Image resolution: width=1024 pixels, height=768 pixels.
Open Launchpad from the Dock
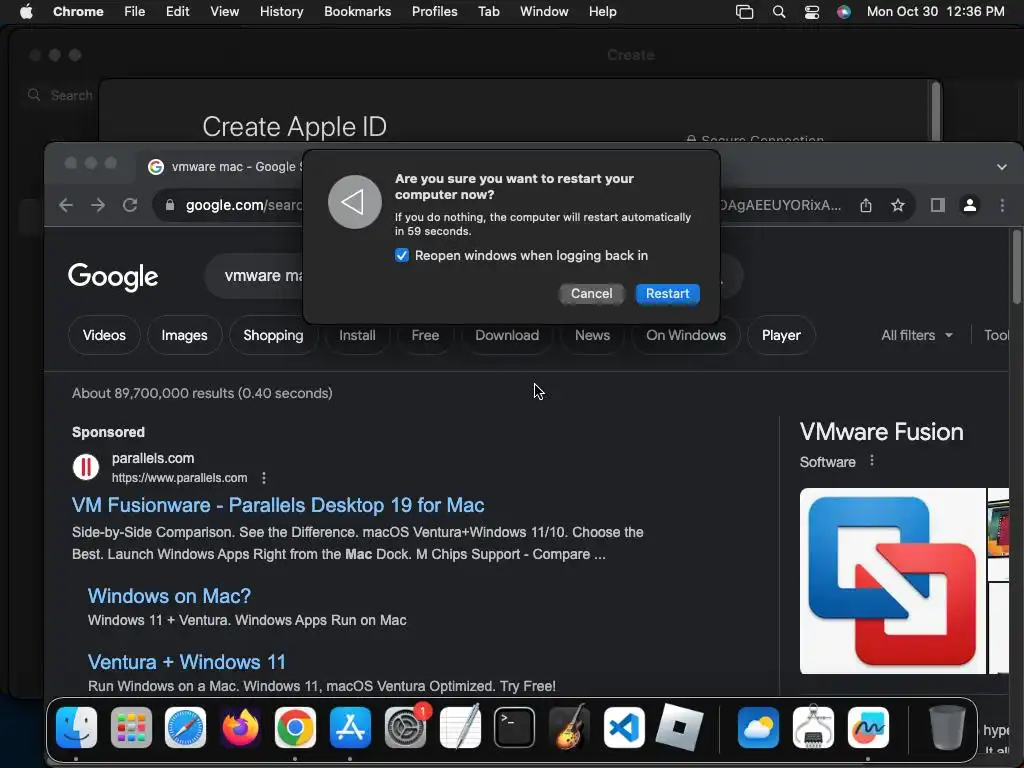pyautogui.click(x=131, y=727)
